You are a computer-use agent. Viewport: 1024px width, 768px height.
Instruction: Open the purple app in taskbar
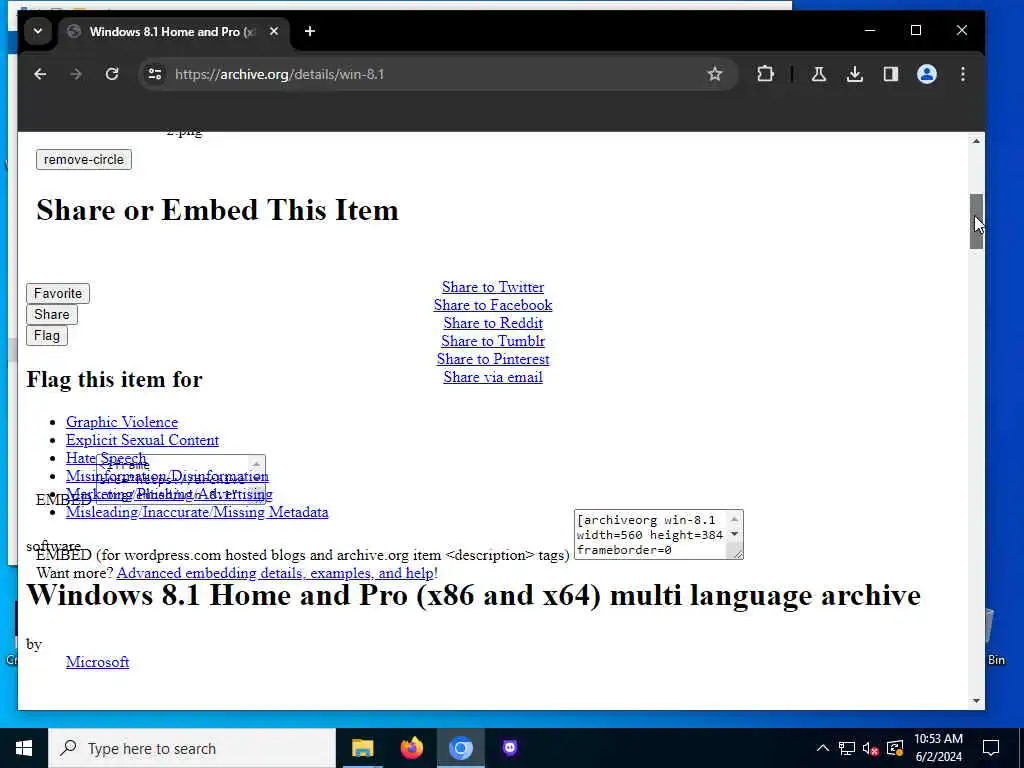[510, 748]
